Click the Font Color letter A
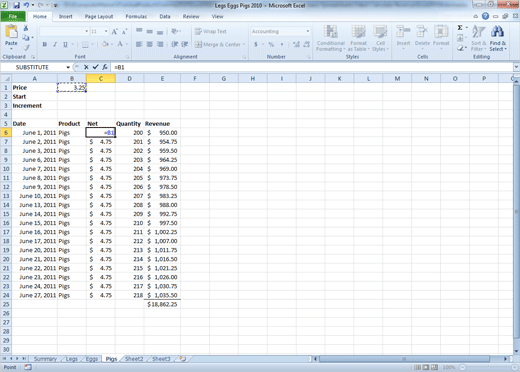 120,44
